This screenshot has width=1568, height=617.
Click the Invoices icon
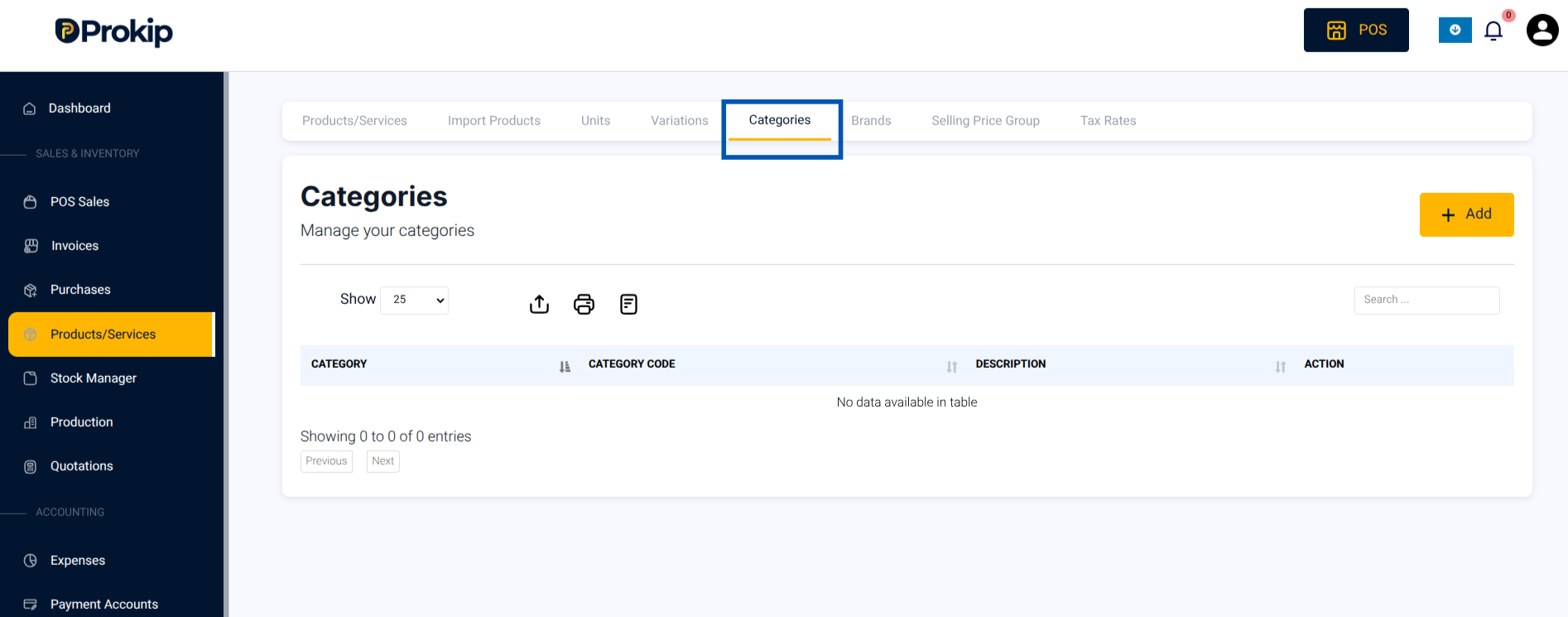point(31,246)
